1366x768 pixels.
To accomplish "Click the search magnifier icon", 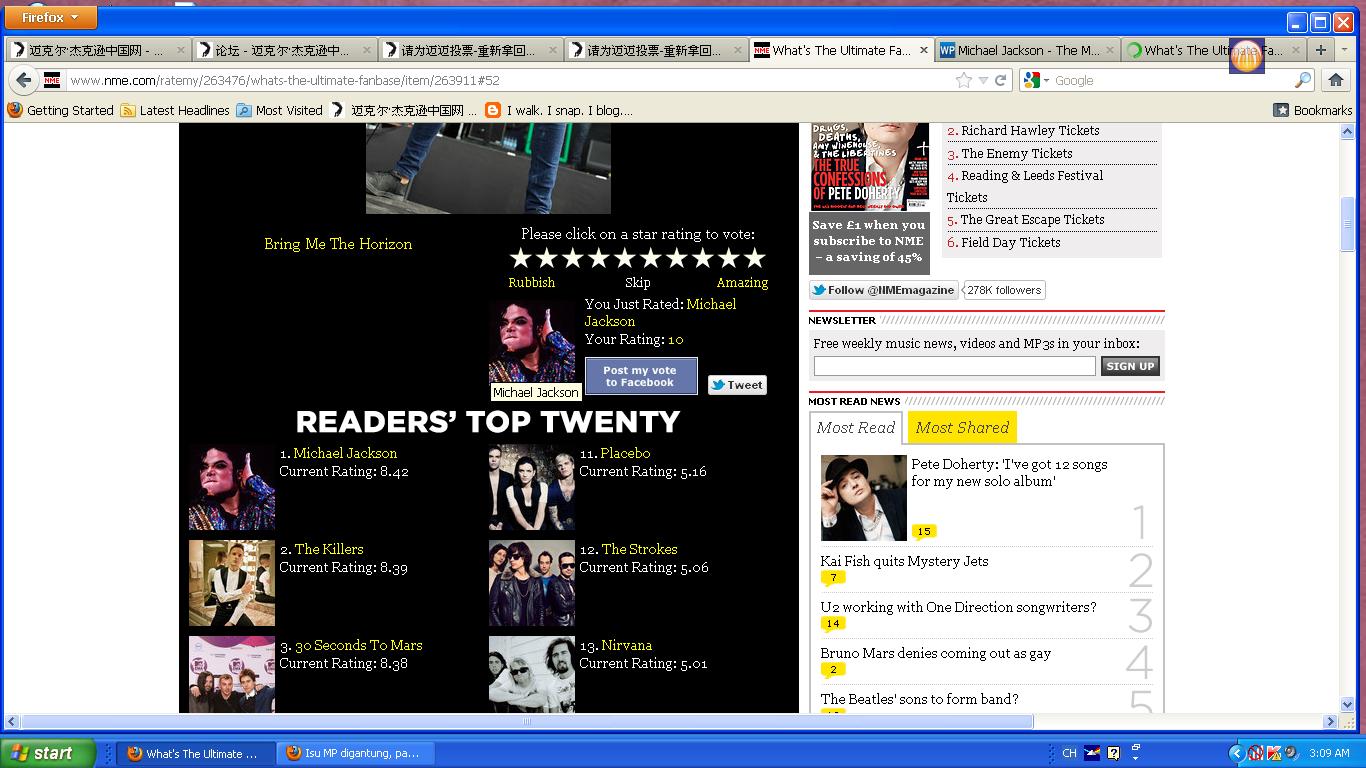I will [1303, 80].
